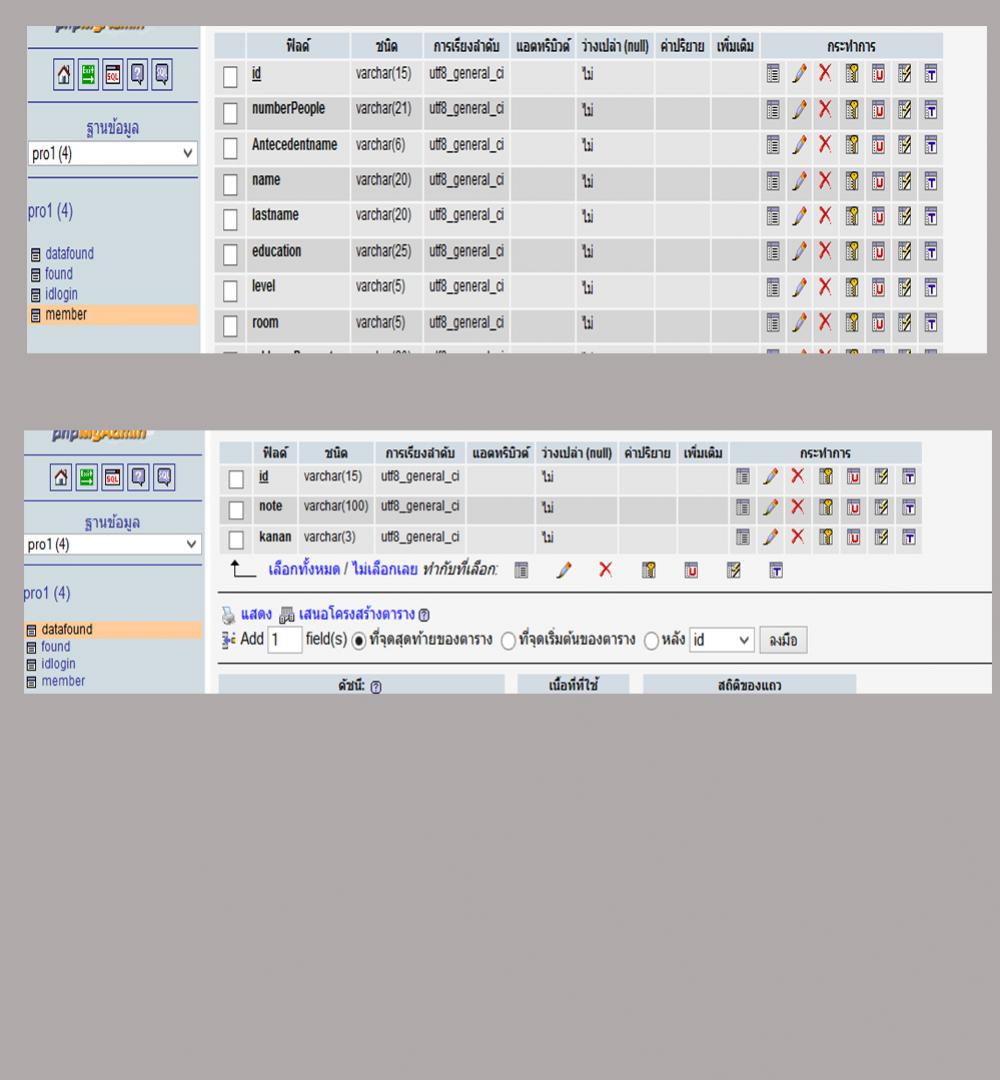The height and width of the screenshot is (1080, 1000).
Task: Click ไม่เลือกเลย unselect-all link
Action: (x=385, y=570)
